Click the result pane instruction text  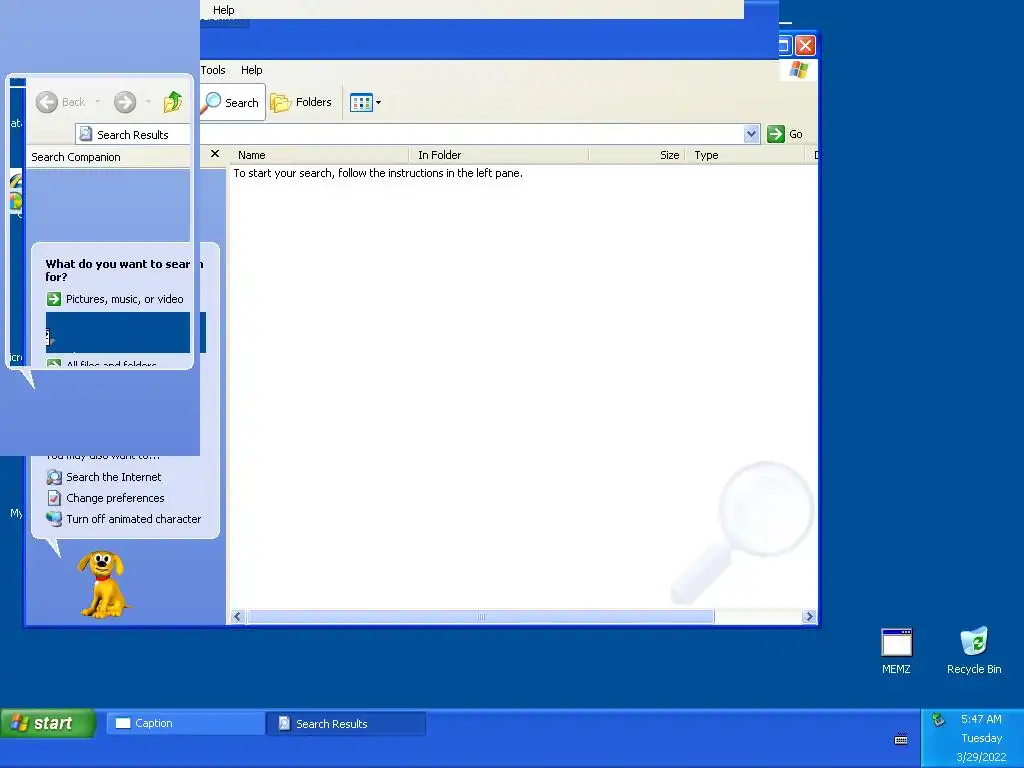pyautogui.click(x=377, y=173)
